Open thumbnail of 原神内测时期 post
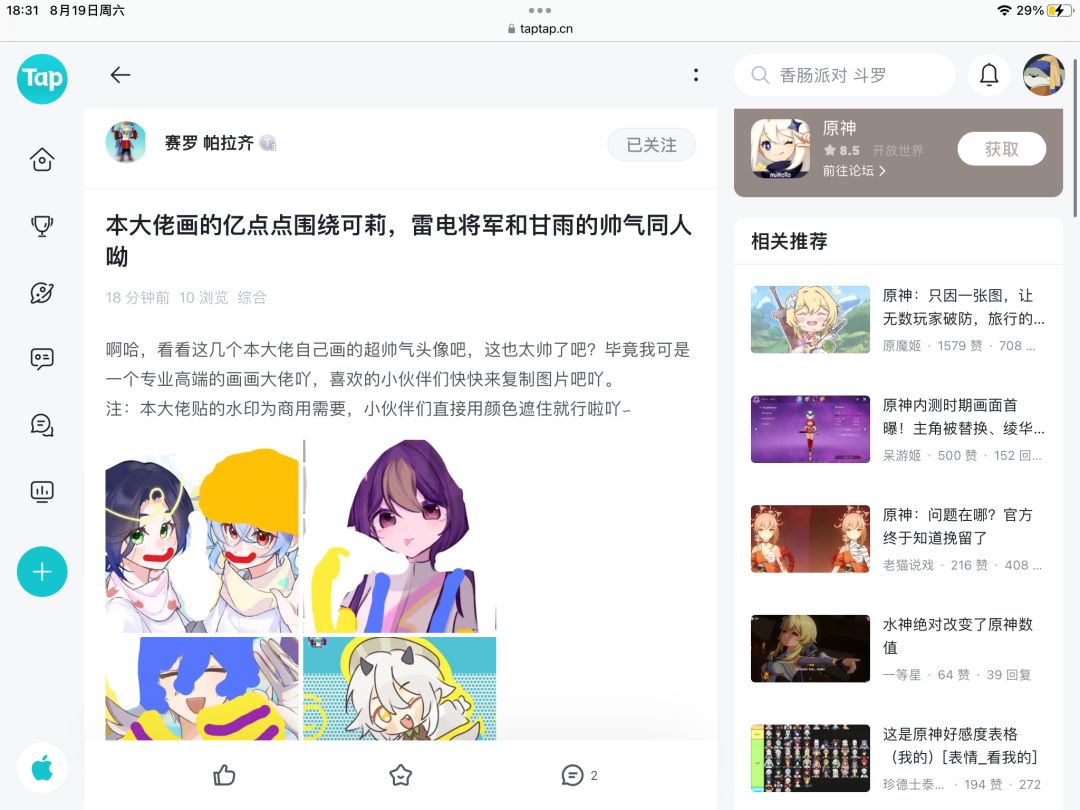The image size is (1080, 810). tap(810, 429)
